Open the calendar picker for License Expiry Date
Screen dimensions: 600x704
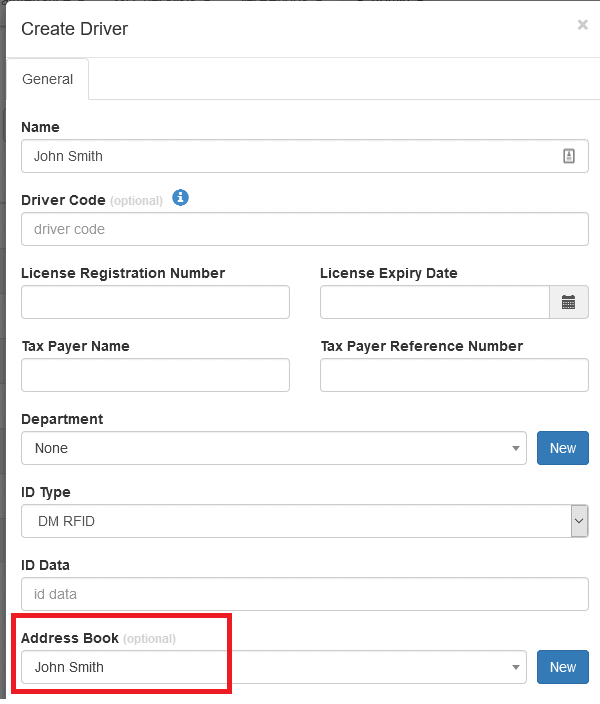click(568, 302)
